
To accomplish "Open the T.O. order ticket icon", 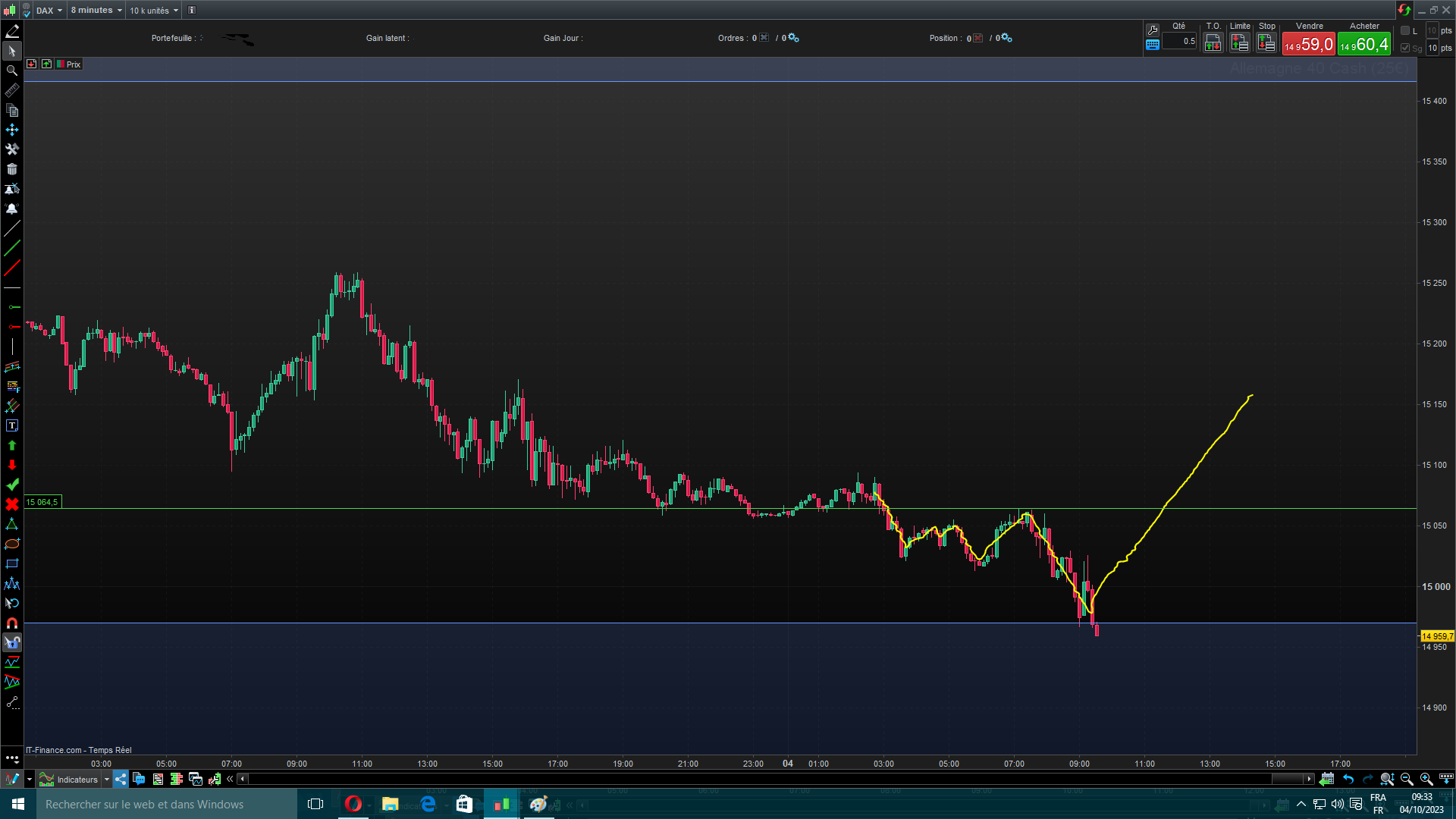I will 1213,43.
